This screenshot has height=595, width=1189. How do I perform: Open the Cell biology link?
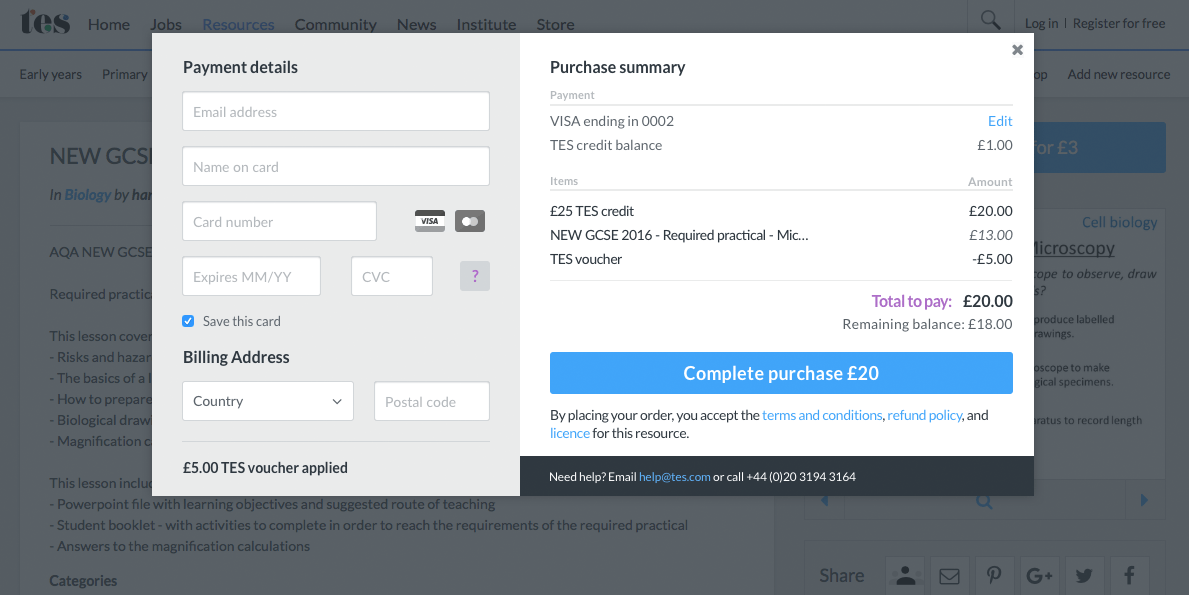coord(1119,222)
